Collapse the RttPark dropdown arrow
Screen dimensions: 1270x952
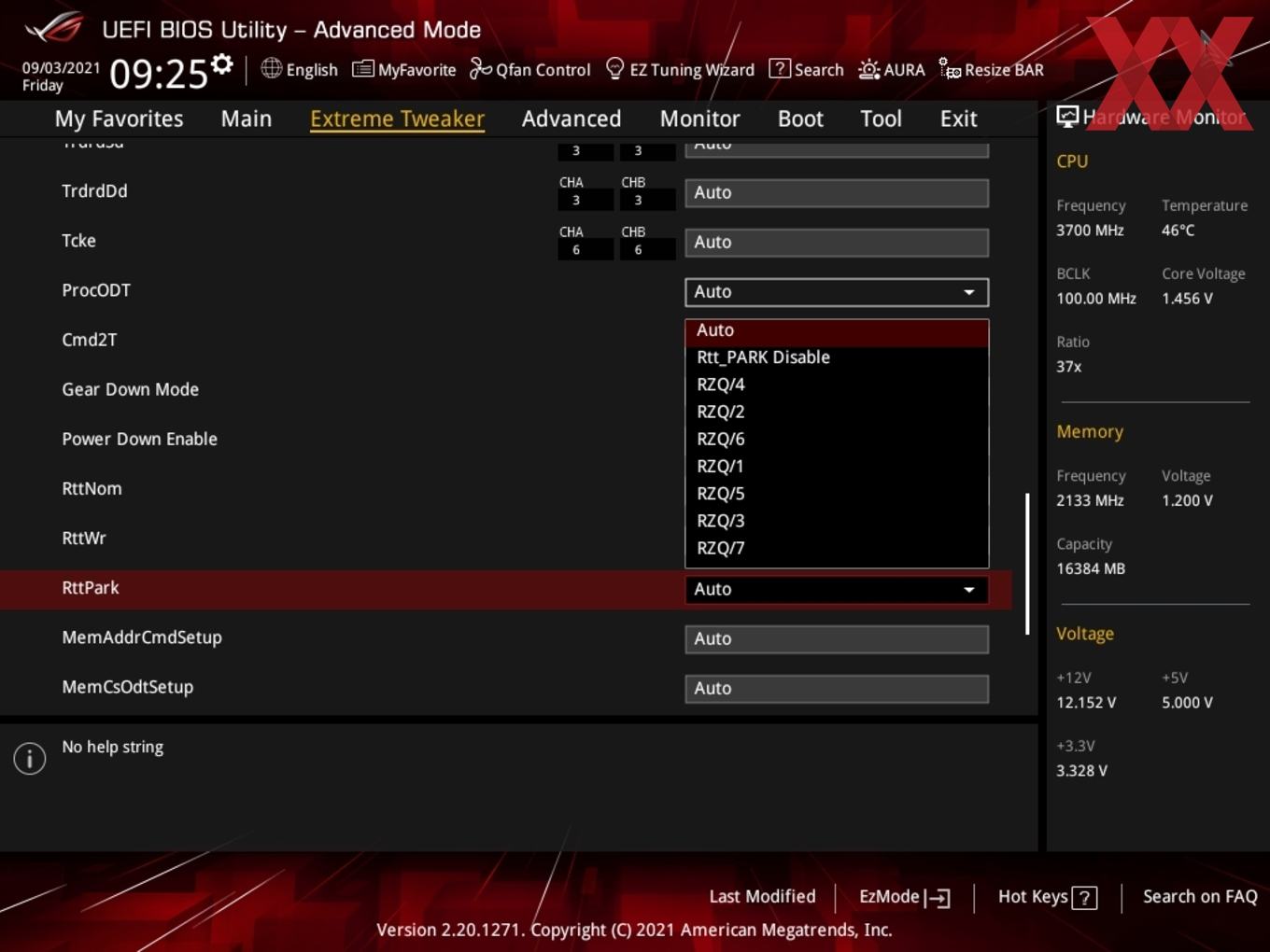click(969, 590)
